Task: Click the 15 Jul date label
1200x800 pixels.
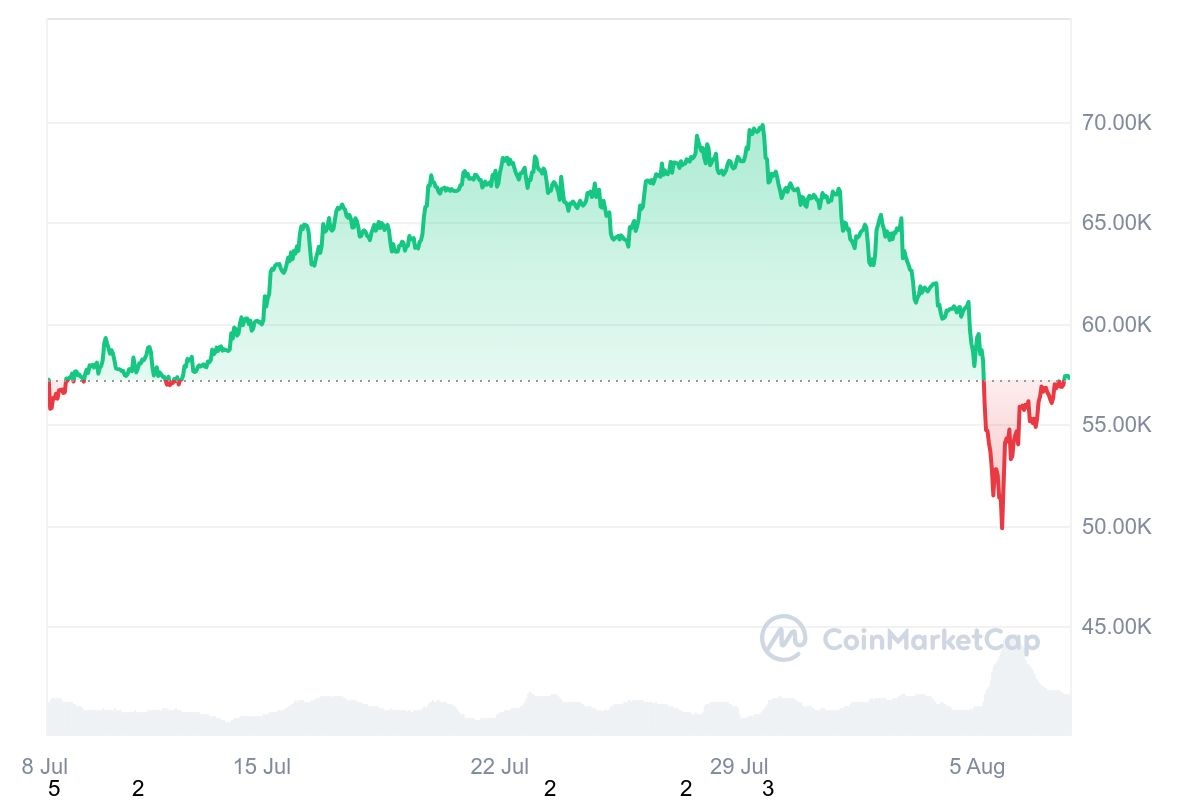Action: [x=262, y=767]
